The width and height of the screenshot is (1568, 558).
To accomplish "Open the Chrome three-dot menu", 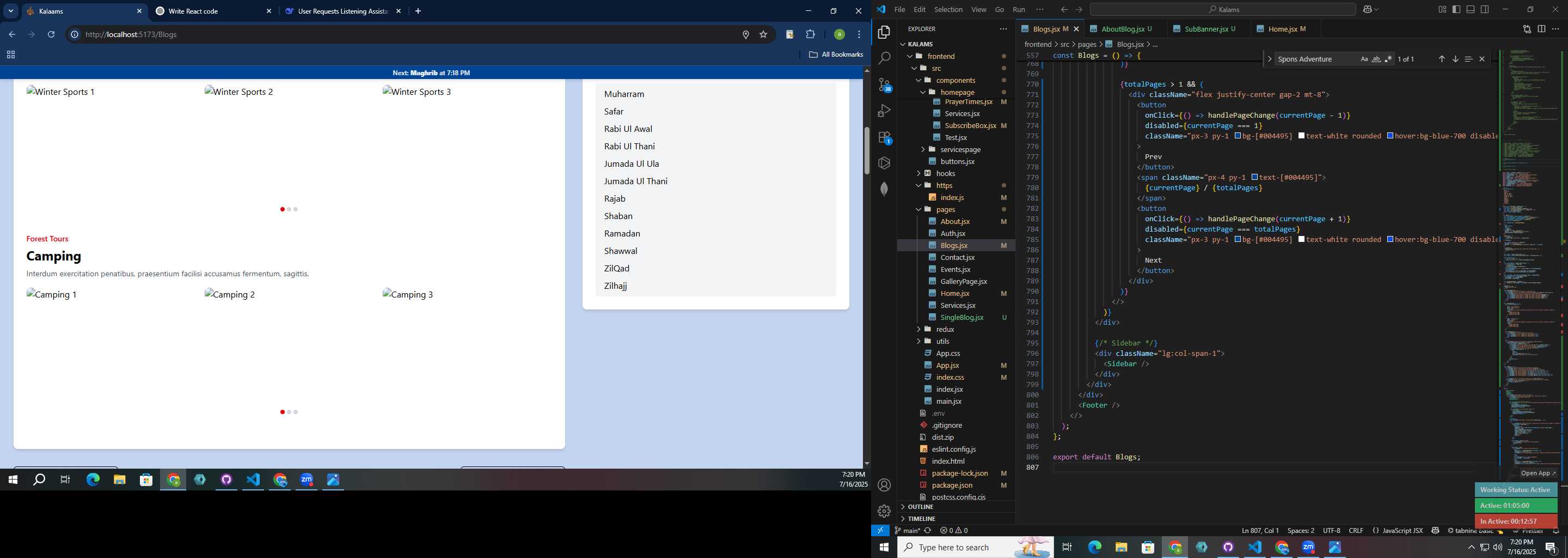I will point(860,35).
